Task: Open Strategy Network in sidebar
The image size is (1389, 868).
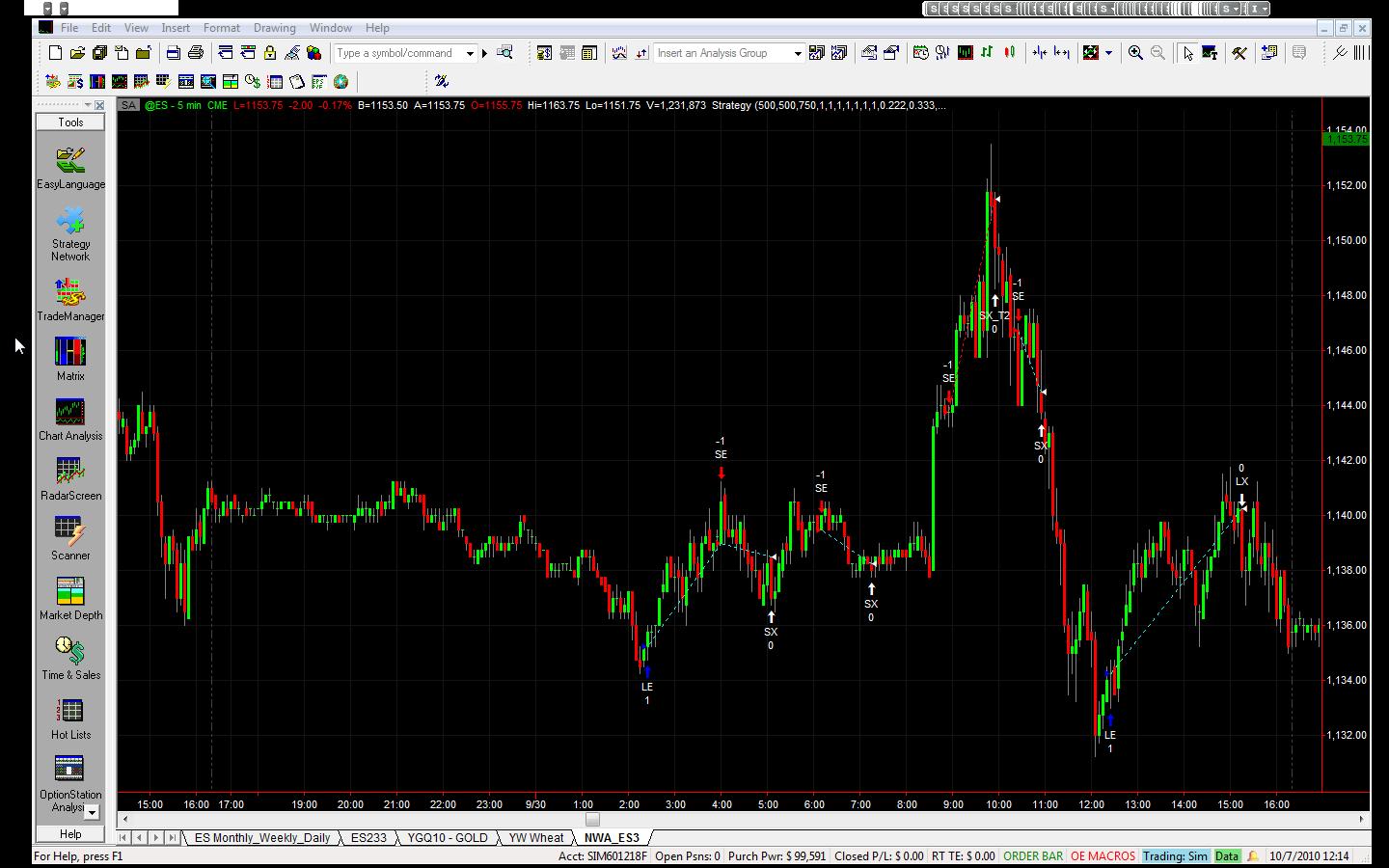Action: coord(70,233)
